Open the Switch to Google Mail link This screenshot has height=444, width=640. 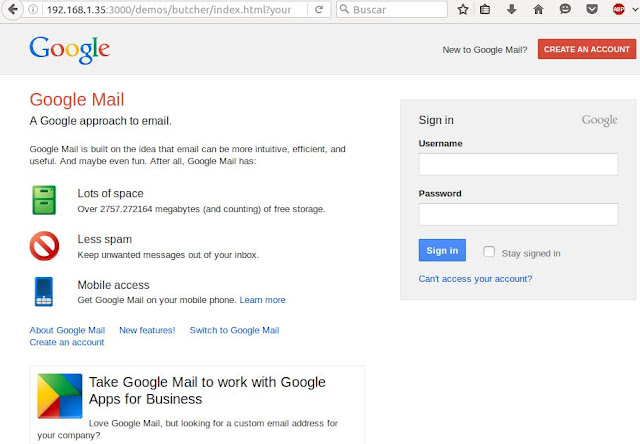pos(234,330)
